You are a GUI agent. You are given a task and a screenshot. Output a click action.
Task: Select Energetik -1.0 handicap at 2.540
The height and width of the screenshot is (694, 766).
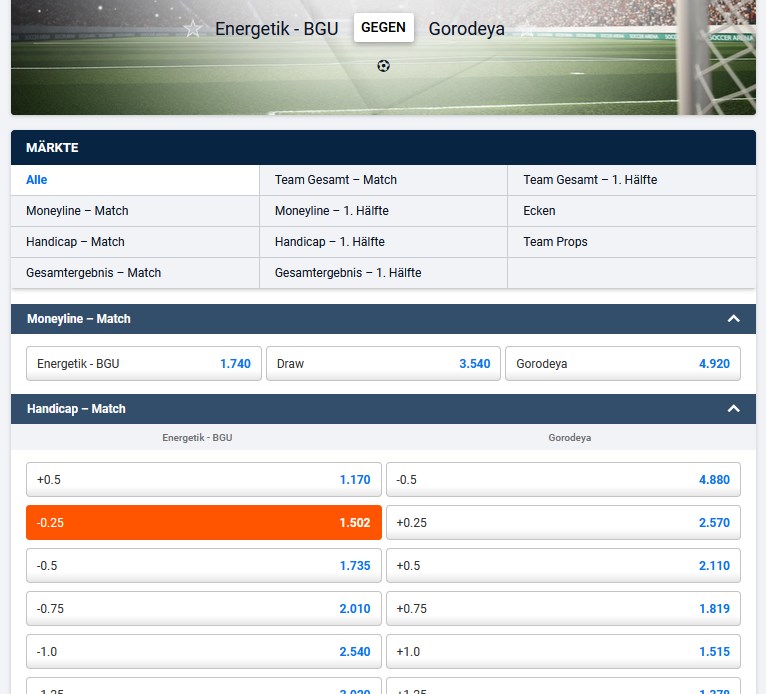pyautogui.click(x=204, y=652)
